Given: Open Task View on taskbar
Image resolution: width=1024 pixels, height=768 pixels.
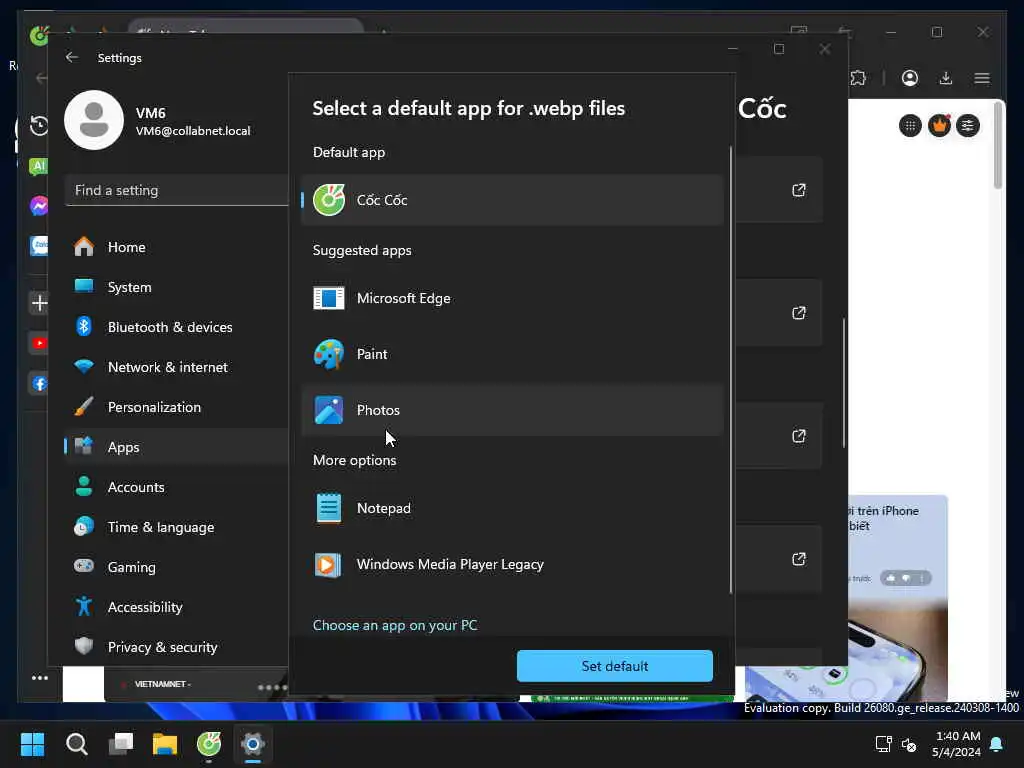Looking at the screenshot, I should click(121, 744).
